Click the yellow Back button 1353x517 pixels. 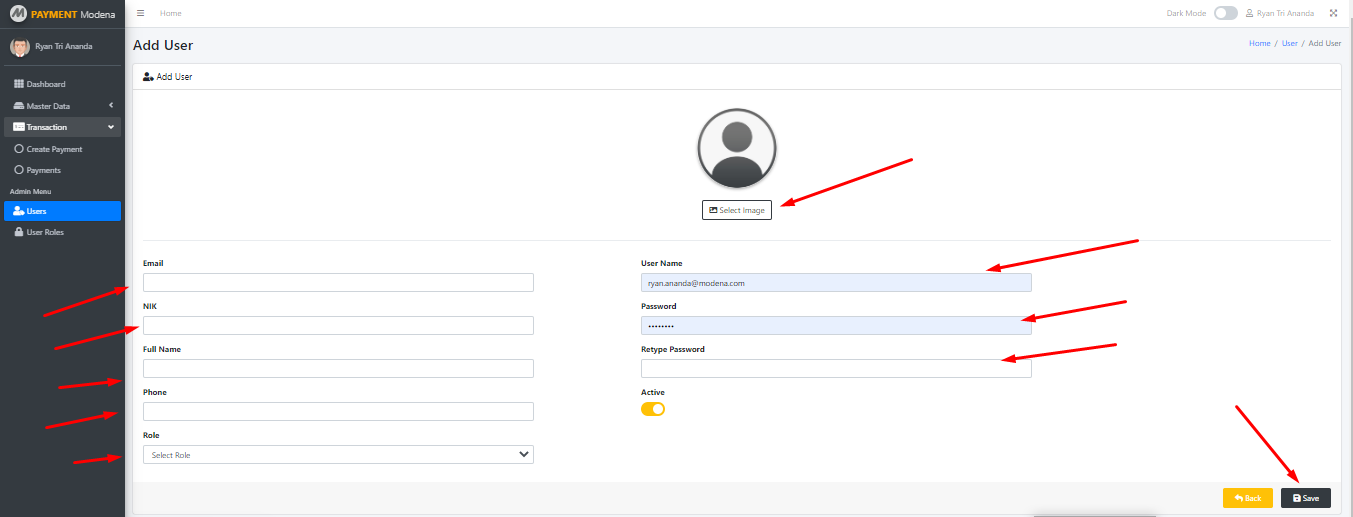coord(1247,498)
